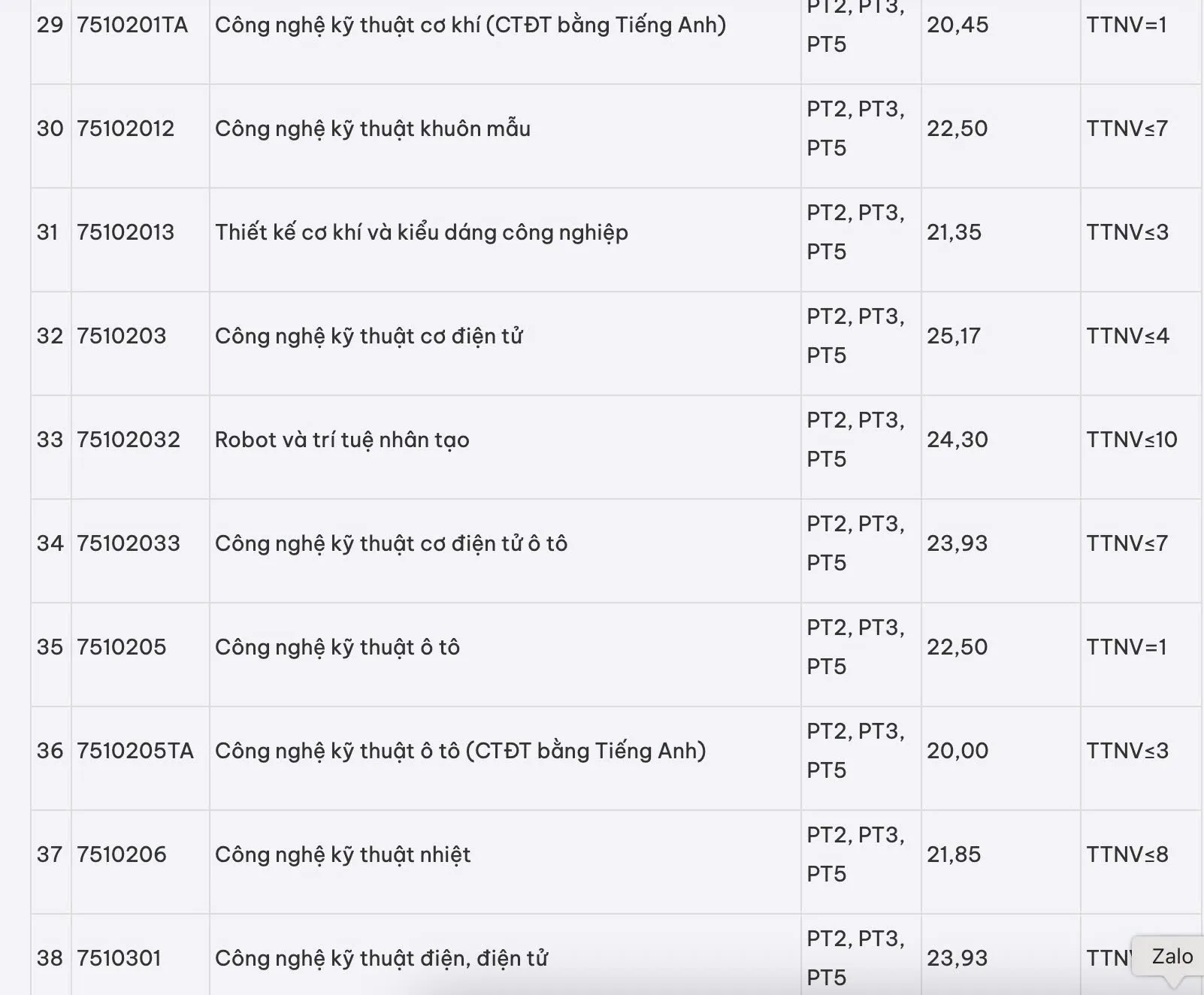Click the TTNV≤8 condition cell
Viewport: 1204px width, 995px height.
point(1127,855)
